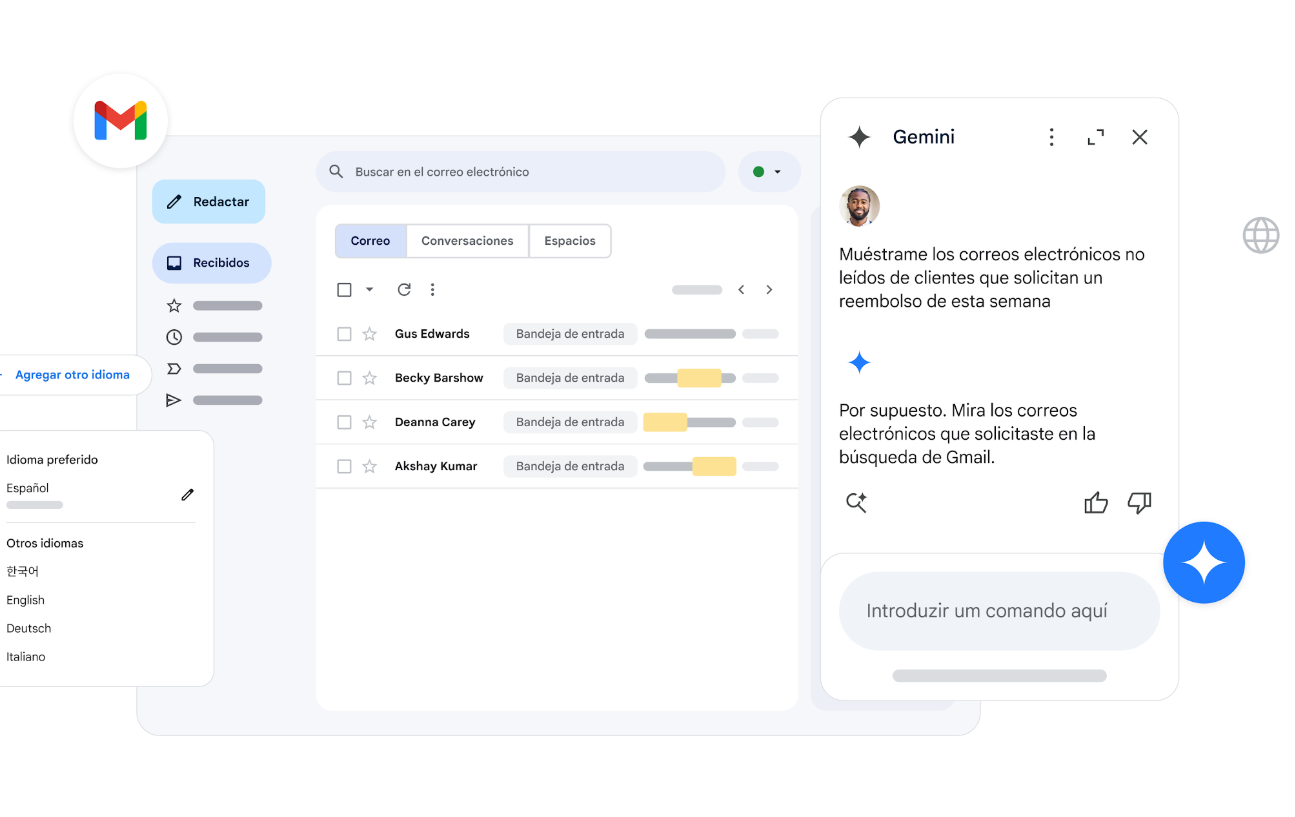
Task: Check the checkbox next to Gus Edwards
Action: 344,334
